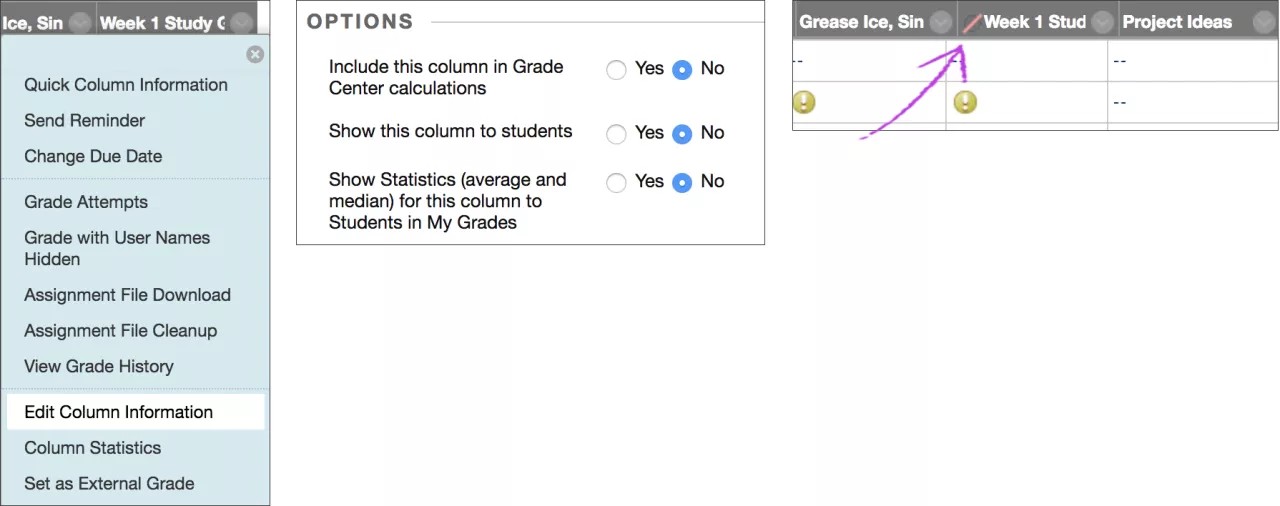Choose Edit Column Information from menu
Screen dimensions: 1280x506
click(119, 412)
